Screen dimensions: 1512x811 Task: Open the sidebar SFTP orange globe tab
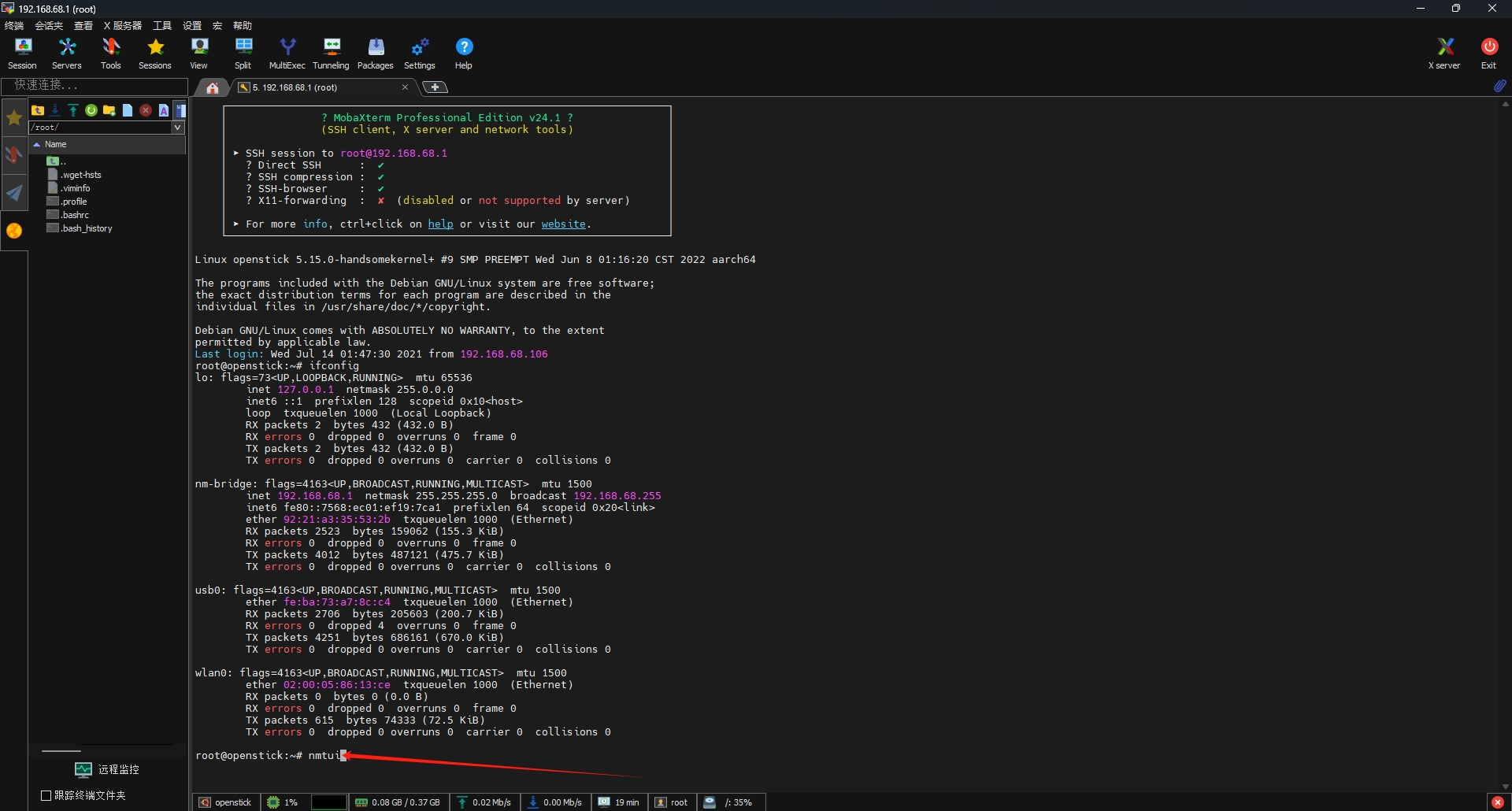(x=14, y=231)
